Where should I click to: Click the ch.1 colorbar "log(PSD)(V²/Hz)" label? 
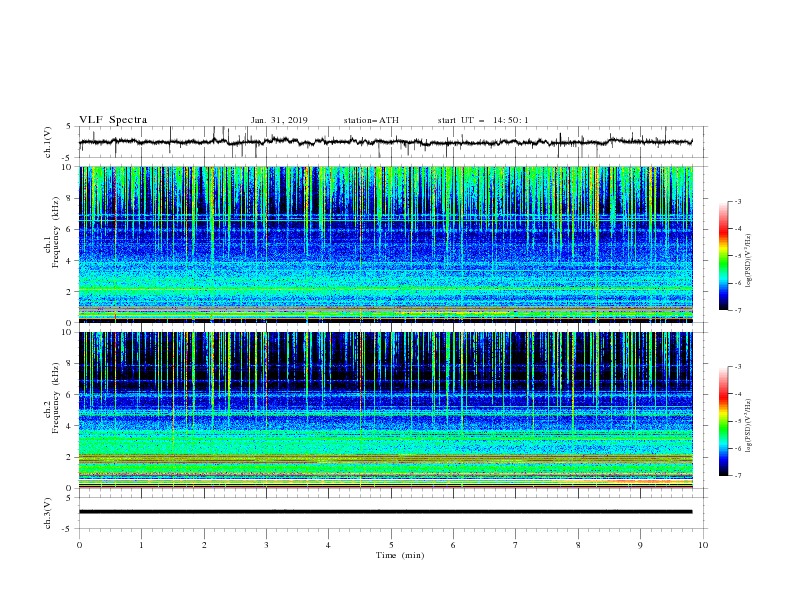pyautogui.click(x=748, y=261)
